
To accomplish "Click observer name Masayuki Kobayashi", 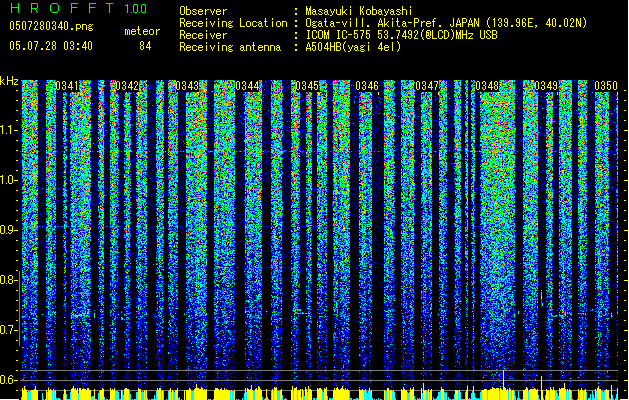I will tap(359, 11).
